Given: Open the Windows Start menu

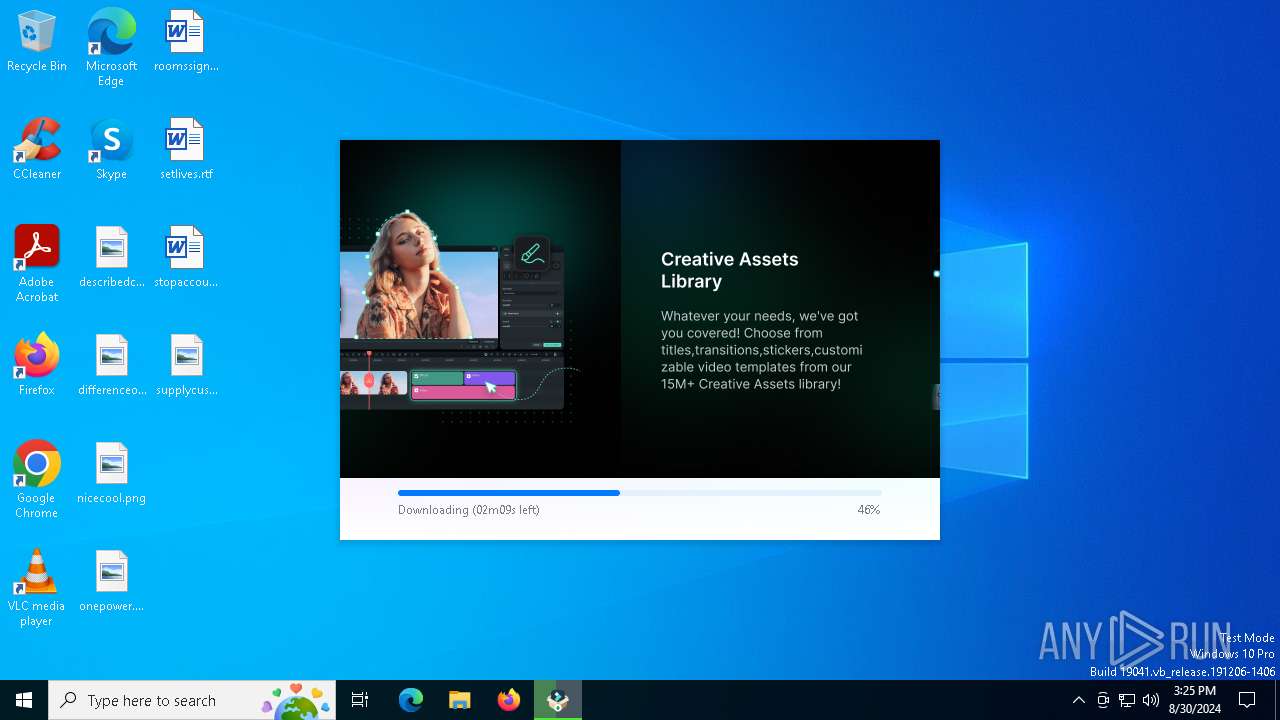Looking at the screenshot, I should [24, 700].
